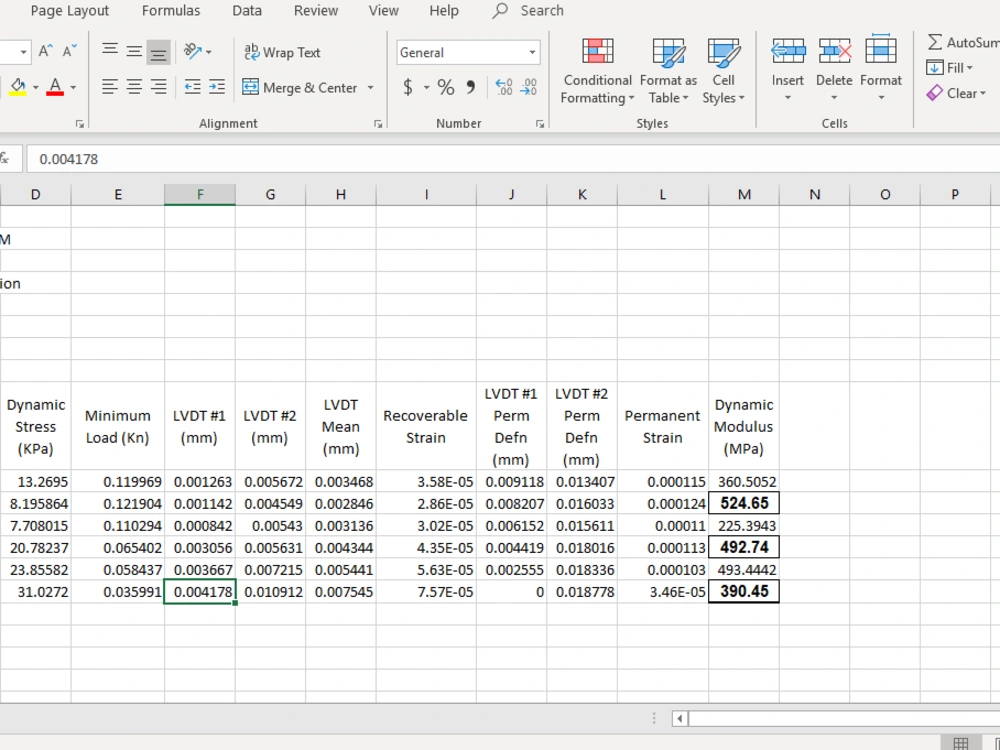Apply accounting number format dollar sign

point(408,87)
